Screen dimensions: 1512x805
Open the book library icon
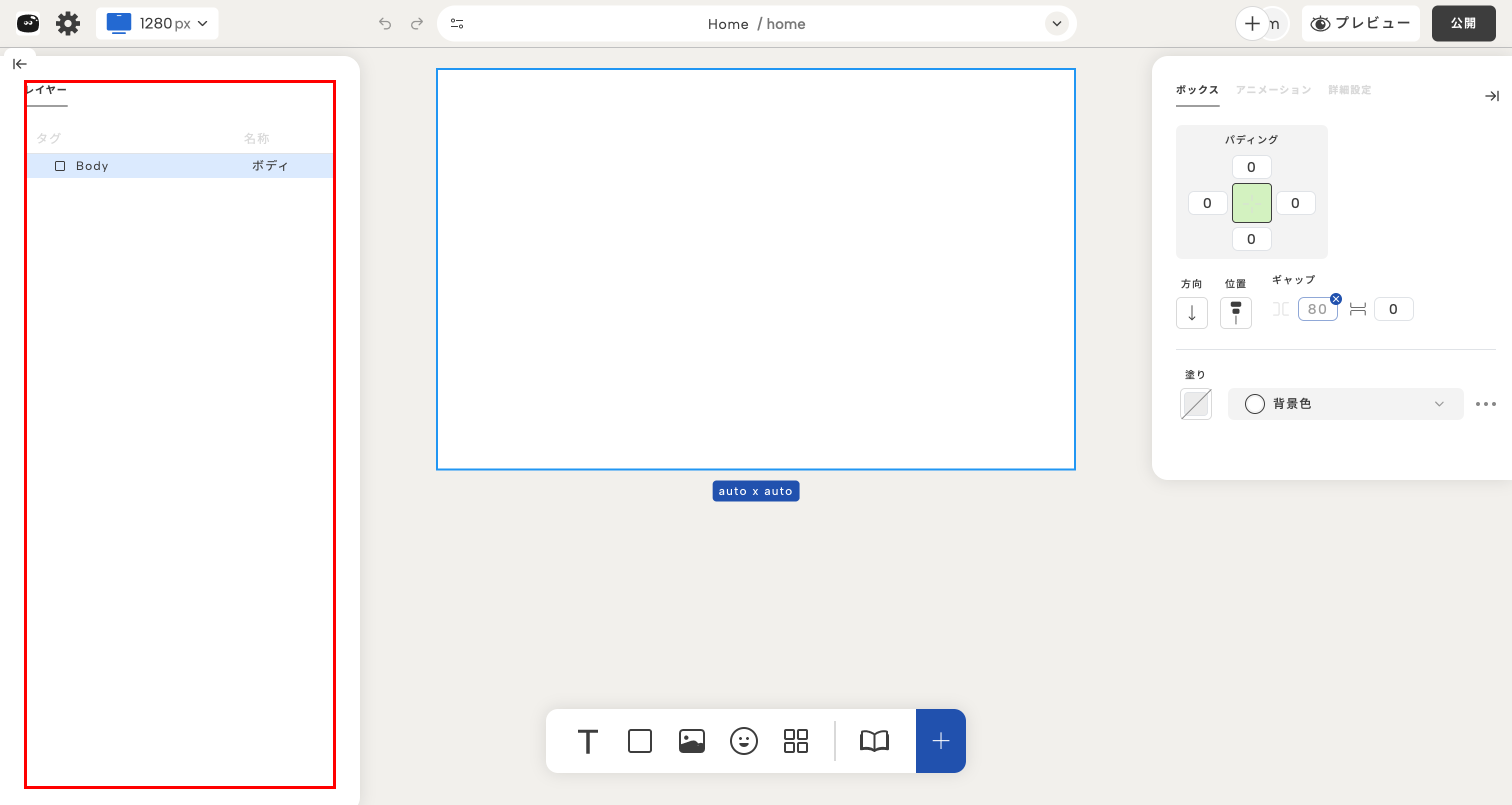point(874,741)
